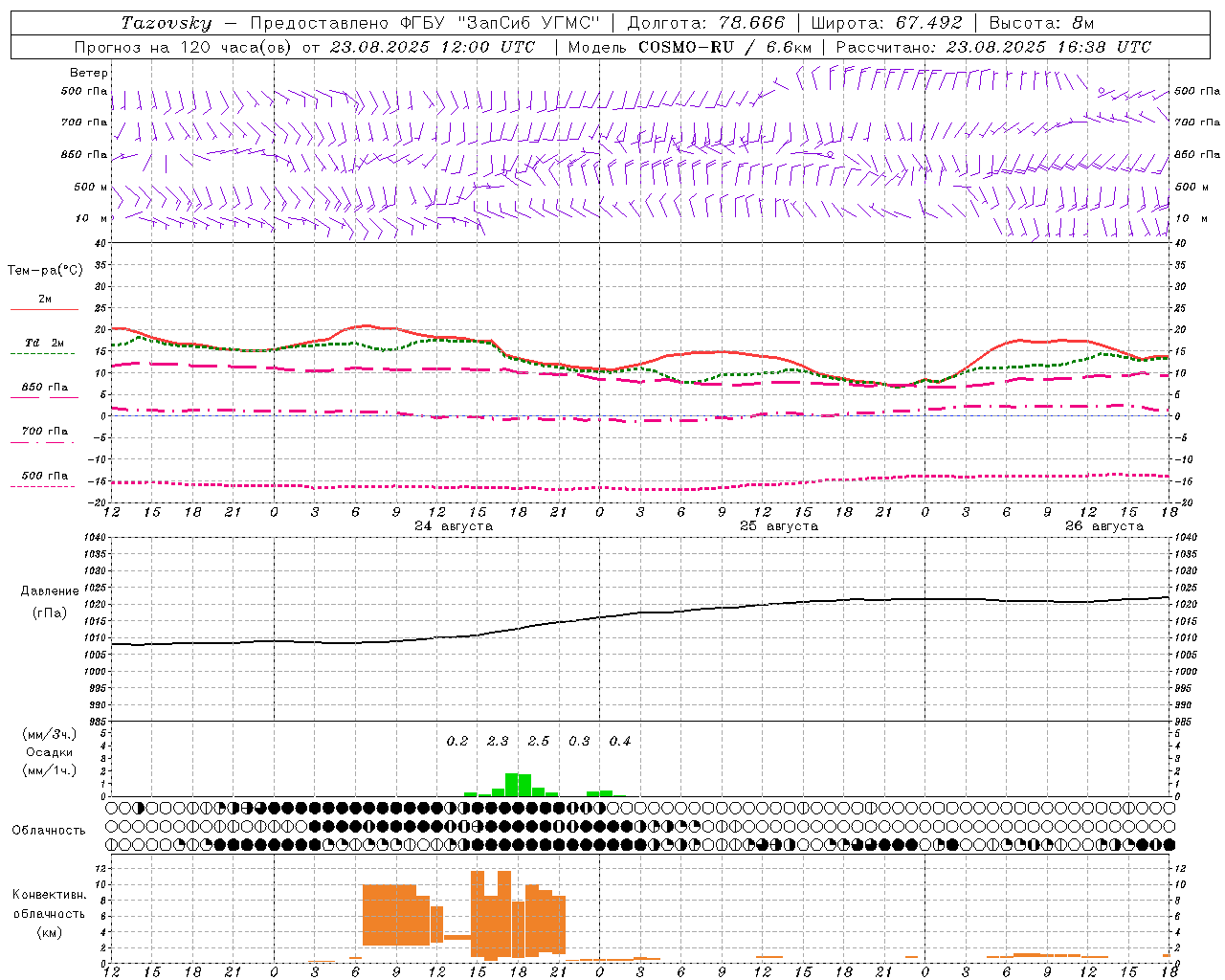1225x980 pixels.
Task: Click the '10 м' label on the left wind axis
Action: tap(91, 218)
